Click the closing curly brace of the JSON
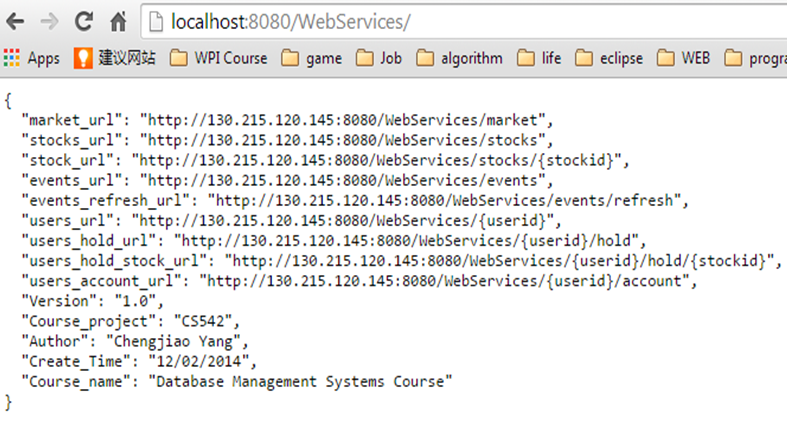 tap(8, 402)
